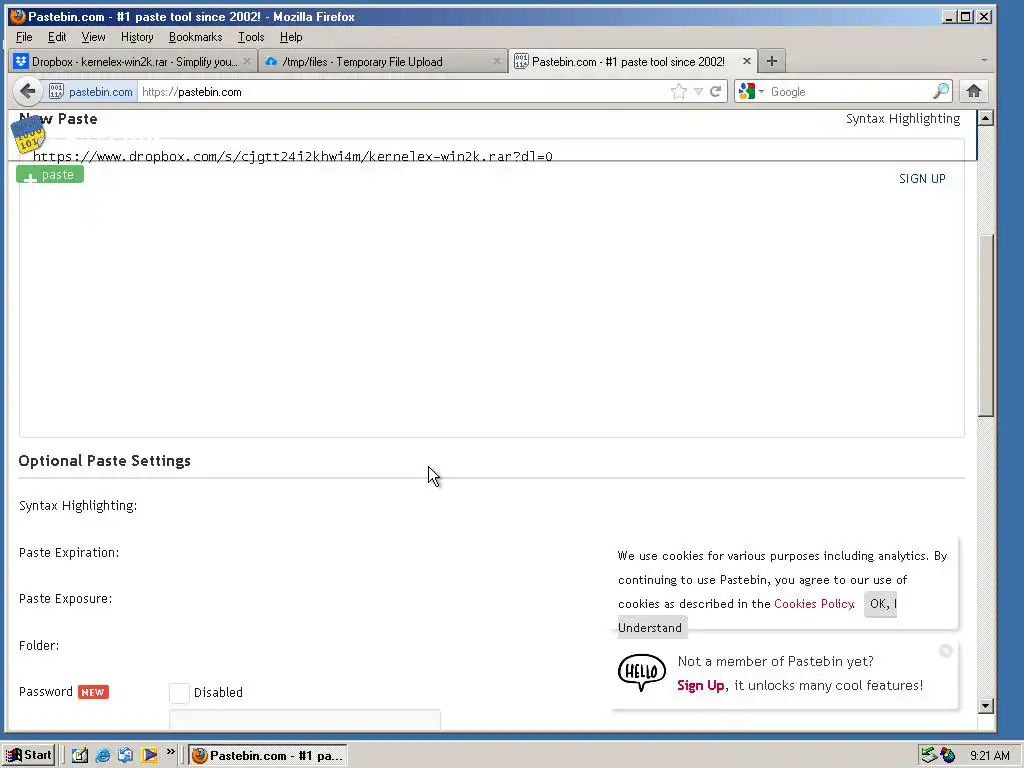1024x768 pixels.
Task: Click the password input field
Action: click(x=305, y=720)
